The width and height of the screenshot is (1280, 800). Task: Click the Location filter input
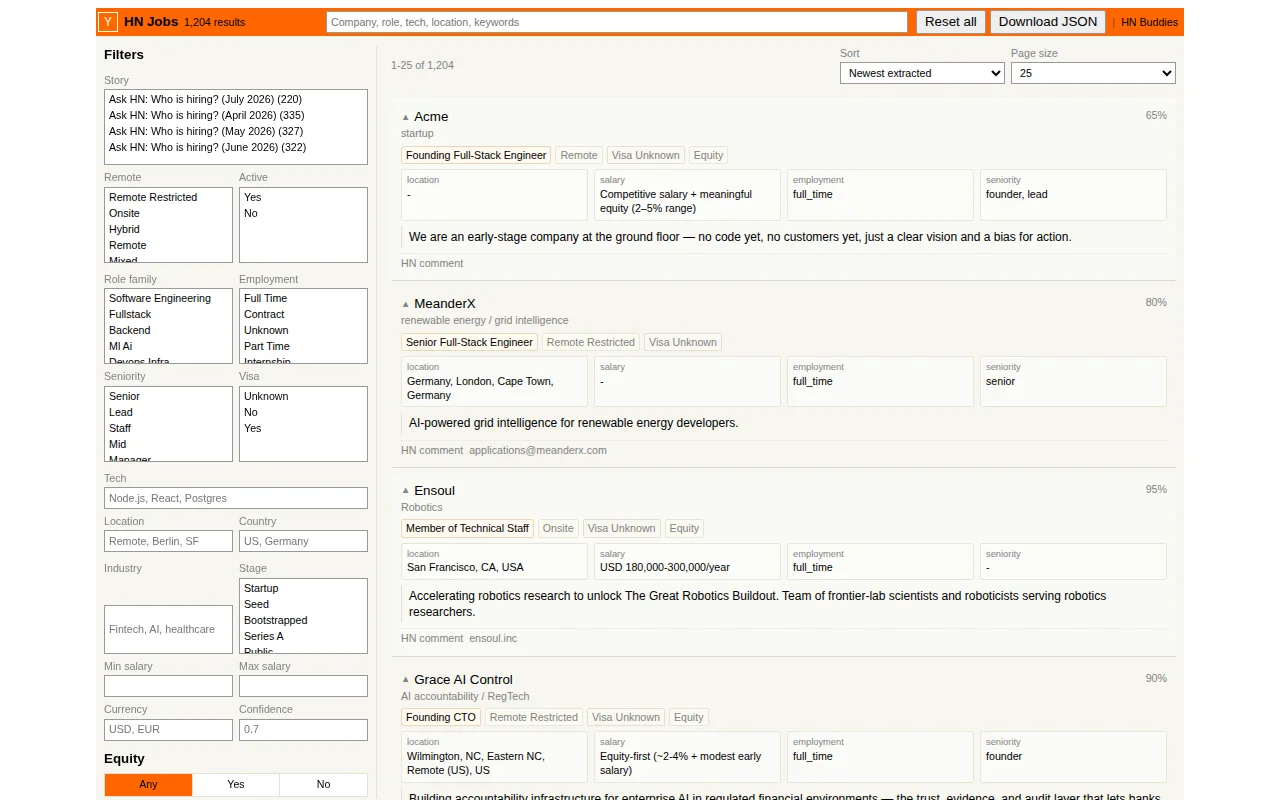click(168, 541)
